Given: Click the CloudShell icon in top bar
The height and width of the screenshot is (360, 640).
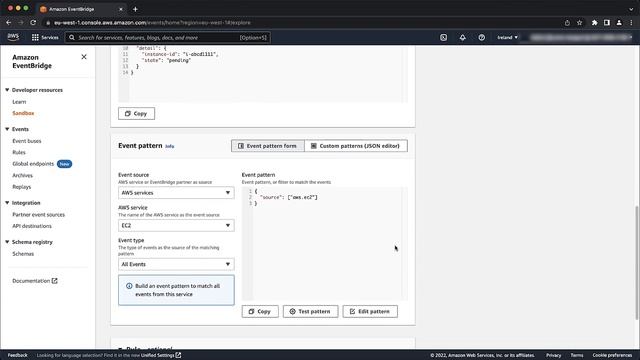Looking at the screenshot, I should pyautogui.click(x=443, y=38).
